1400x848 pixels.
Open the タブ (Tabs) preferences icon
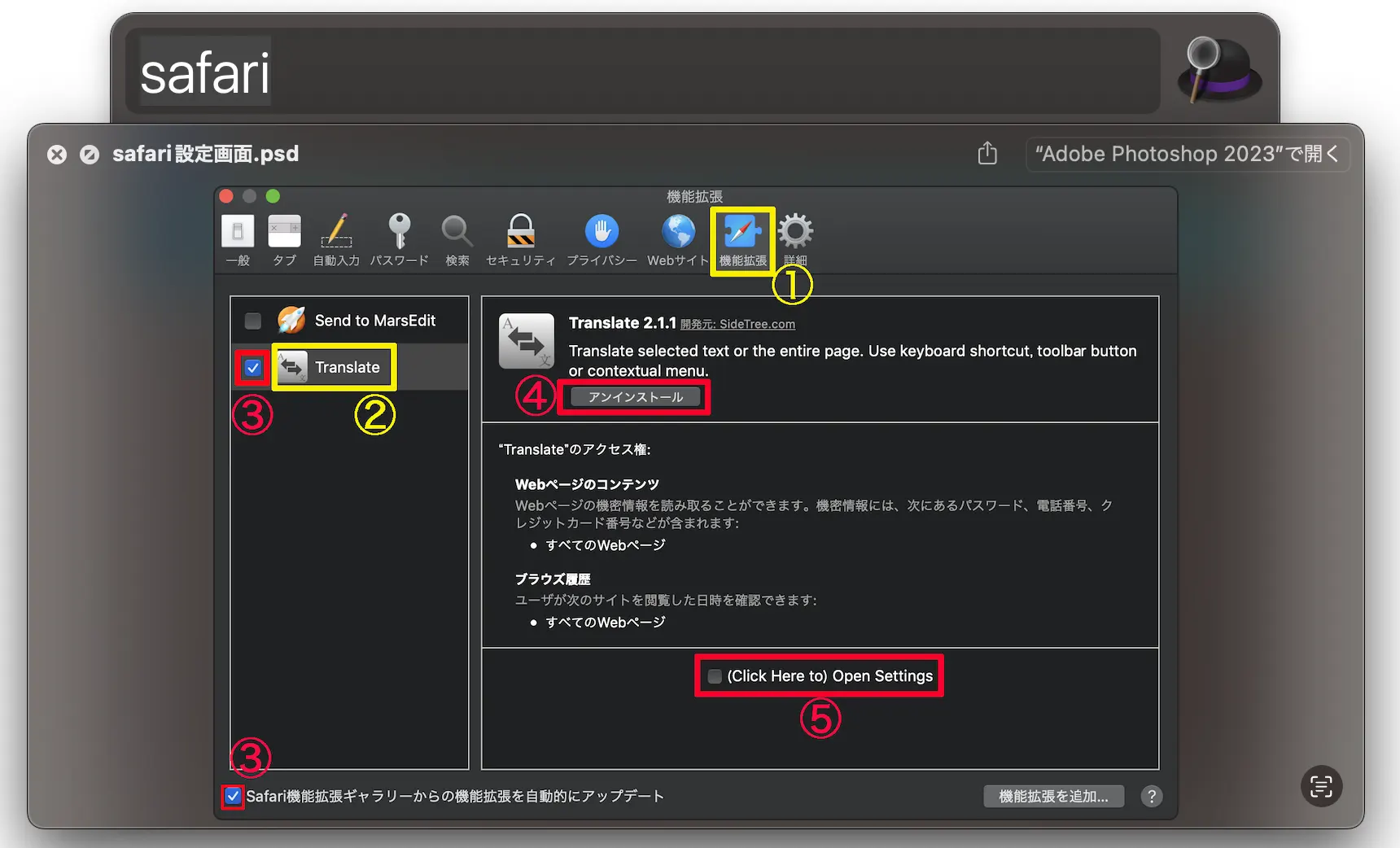tap(284, 241)
